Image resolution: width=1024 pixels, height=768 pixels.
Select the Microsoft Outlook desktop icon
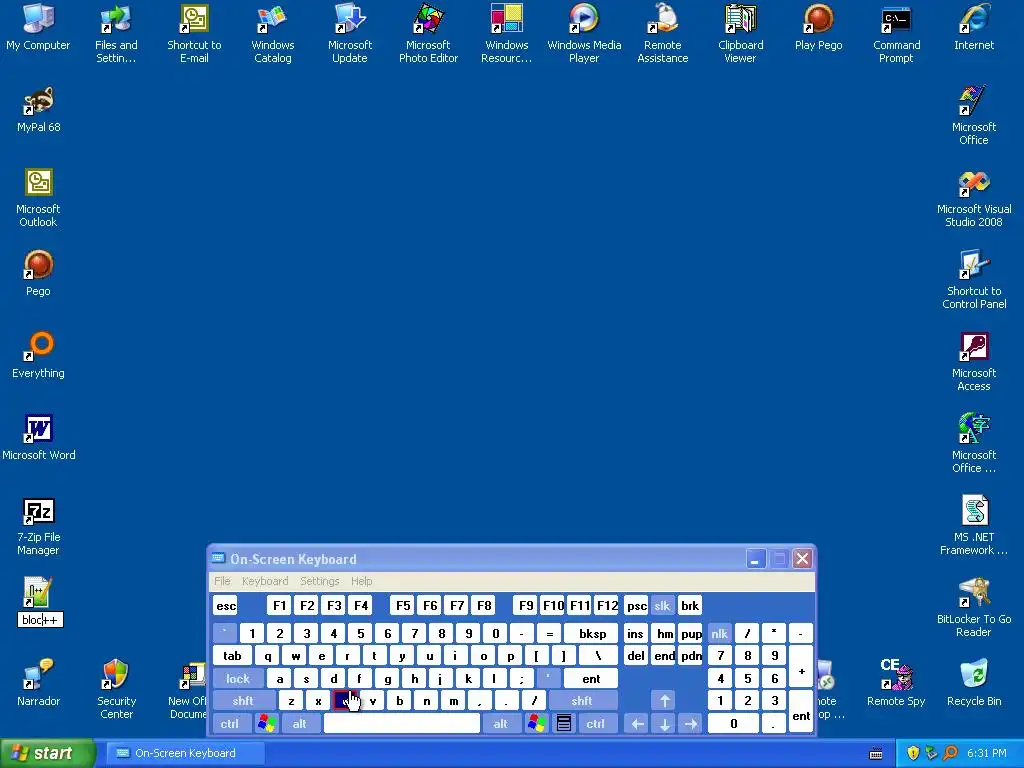coord(39,197)
